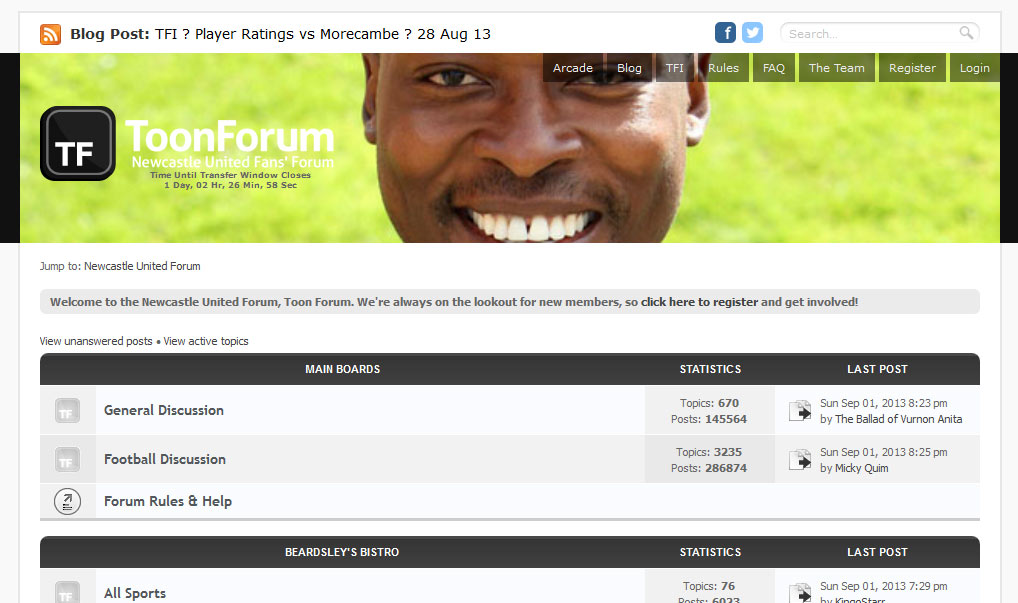
Task: Open the TFI Player Ratings blog post link
Action: (323, 34)
